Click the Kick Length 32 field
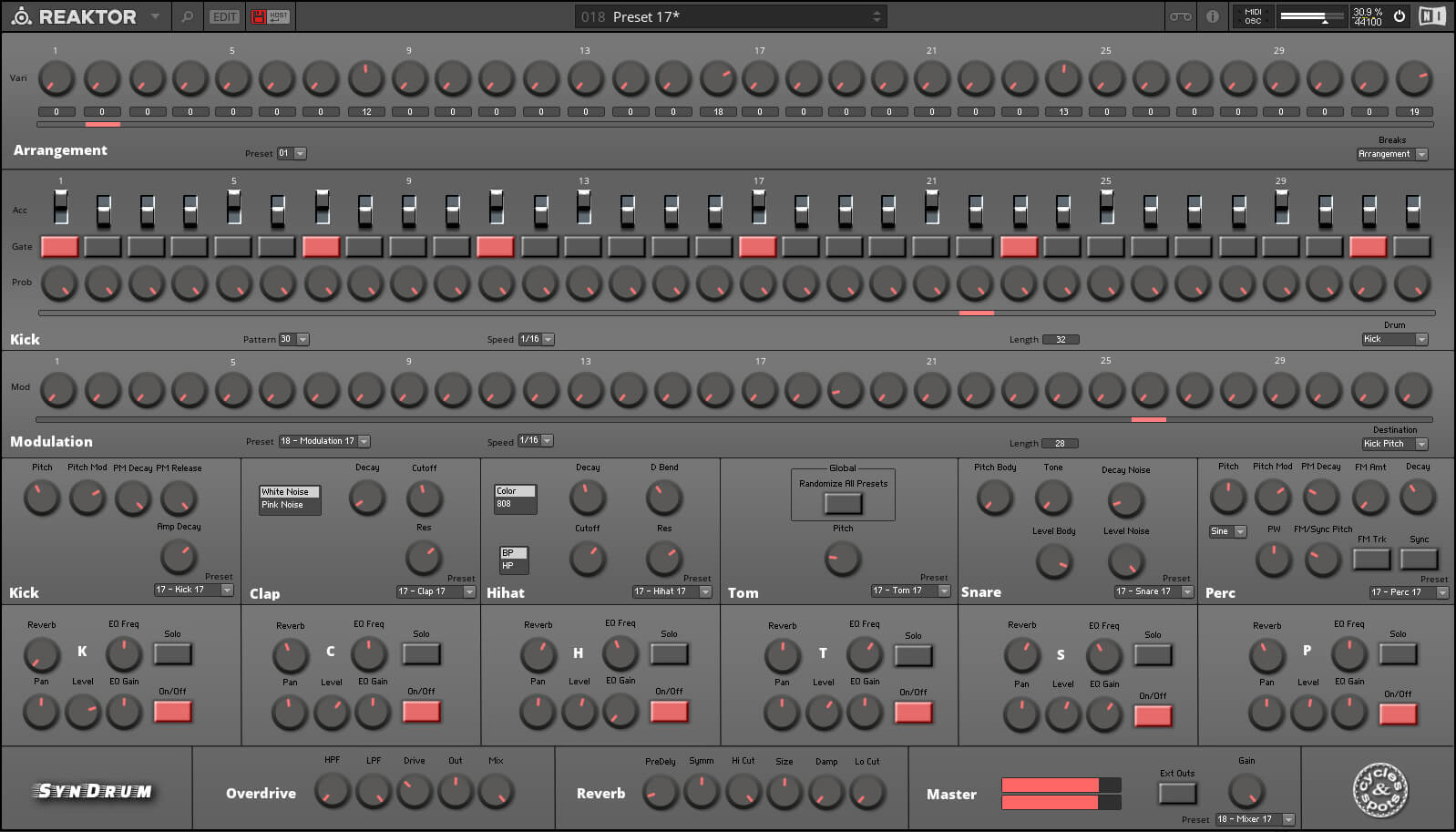1456x832 pixels. [x=1061, y=339]
